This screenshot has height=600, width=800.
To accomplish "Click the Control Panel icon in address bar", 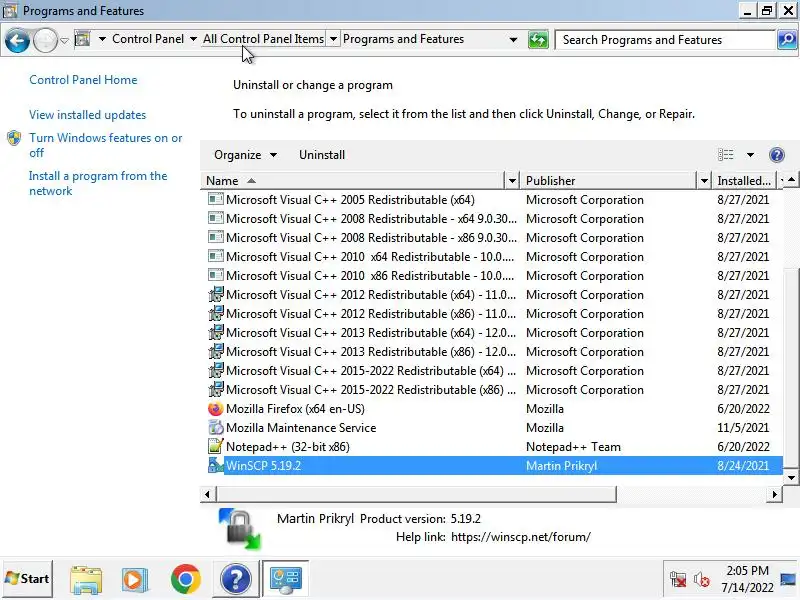I will (x=82, y=39).
